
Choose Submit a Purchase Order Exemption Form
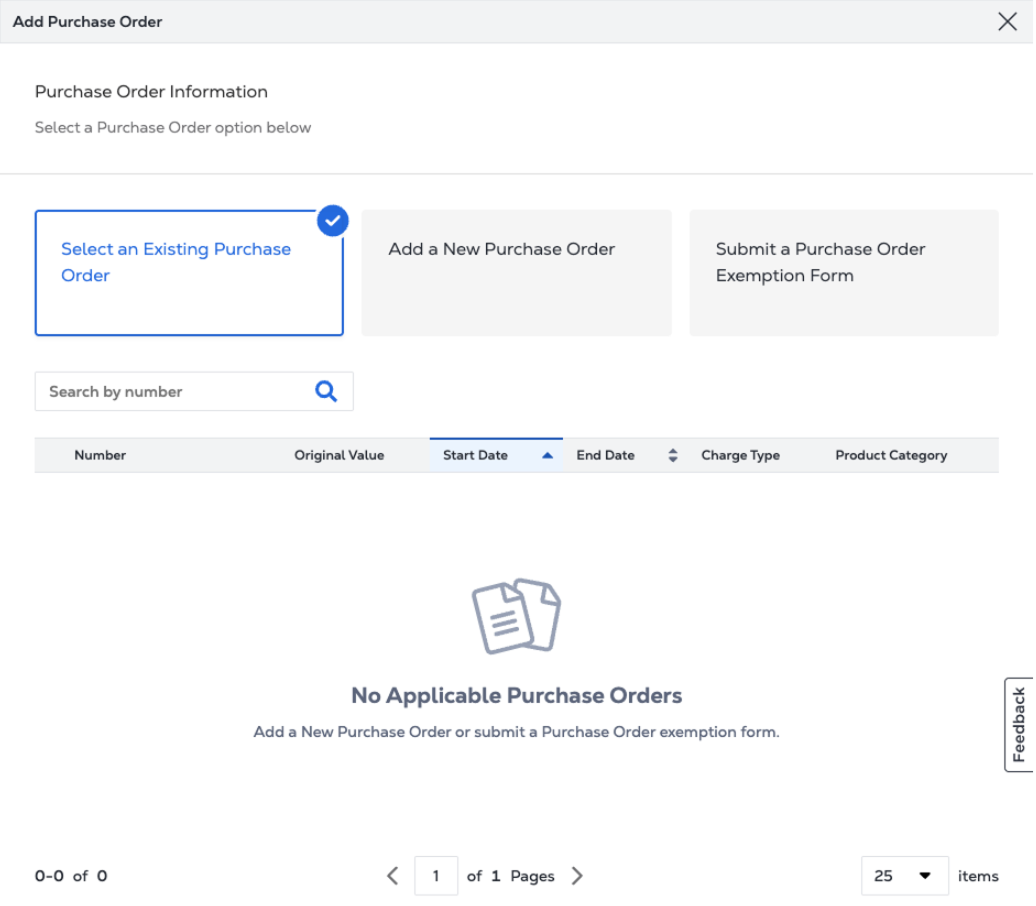[843, 272]
